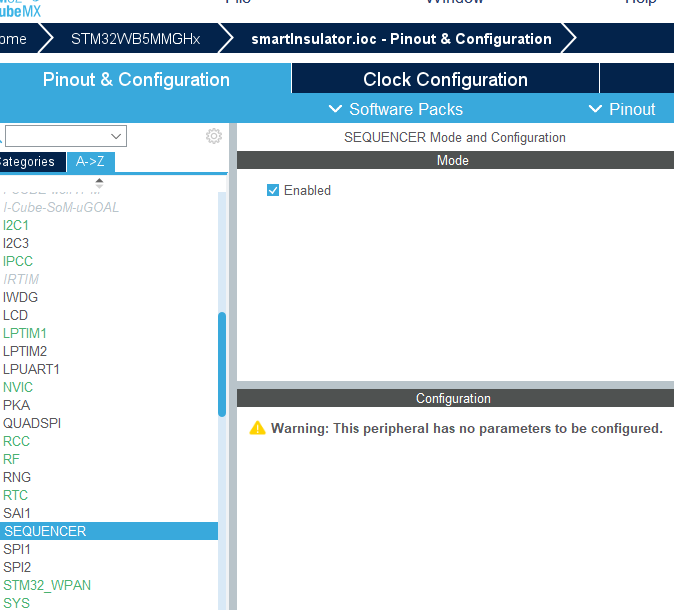Select LPTIM1 peripheral
674x610 pixels.
[25, 334]
